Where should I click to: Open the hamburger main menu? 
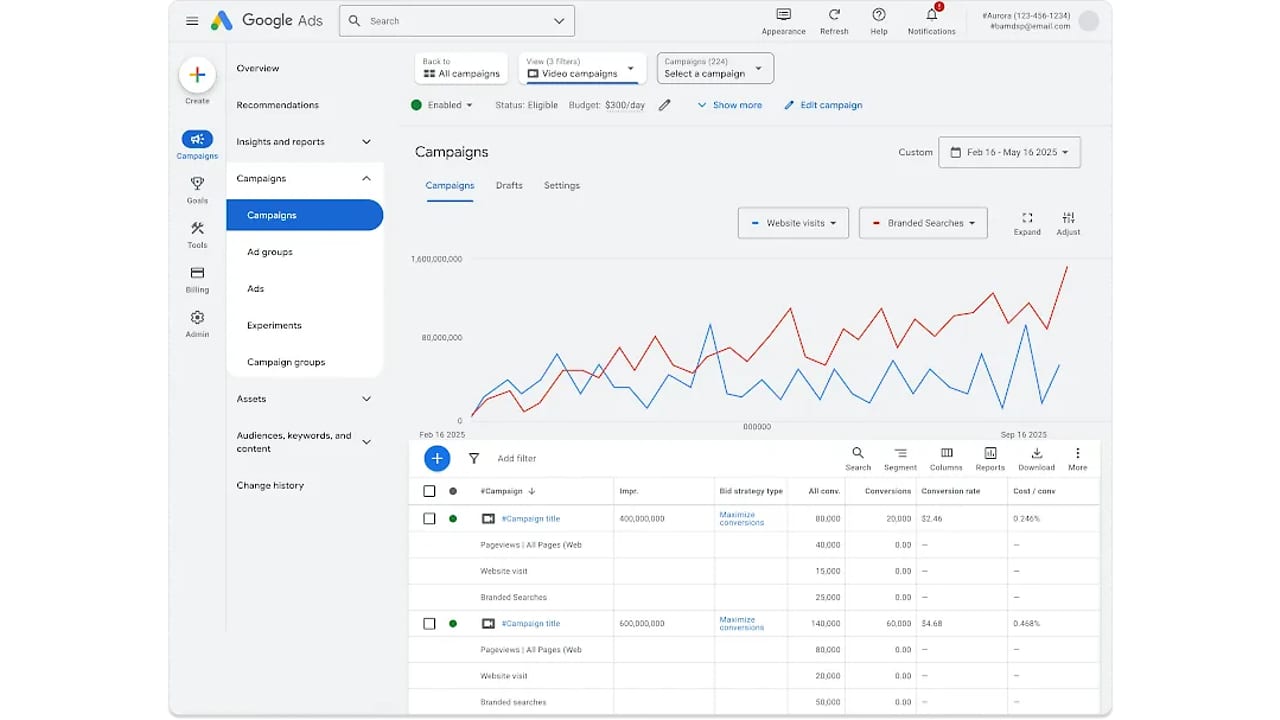click(192, 21)
